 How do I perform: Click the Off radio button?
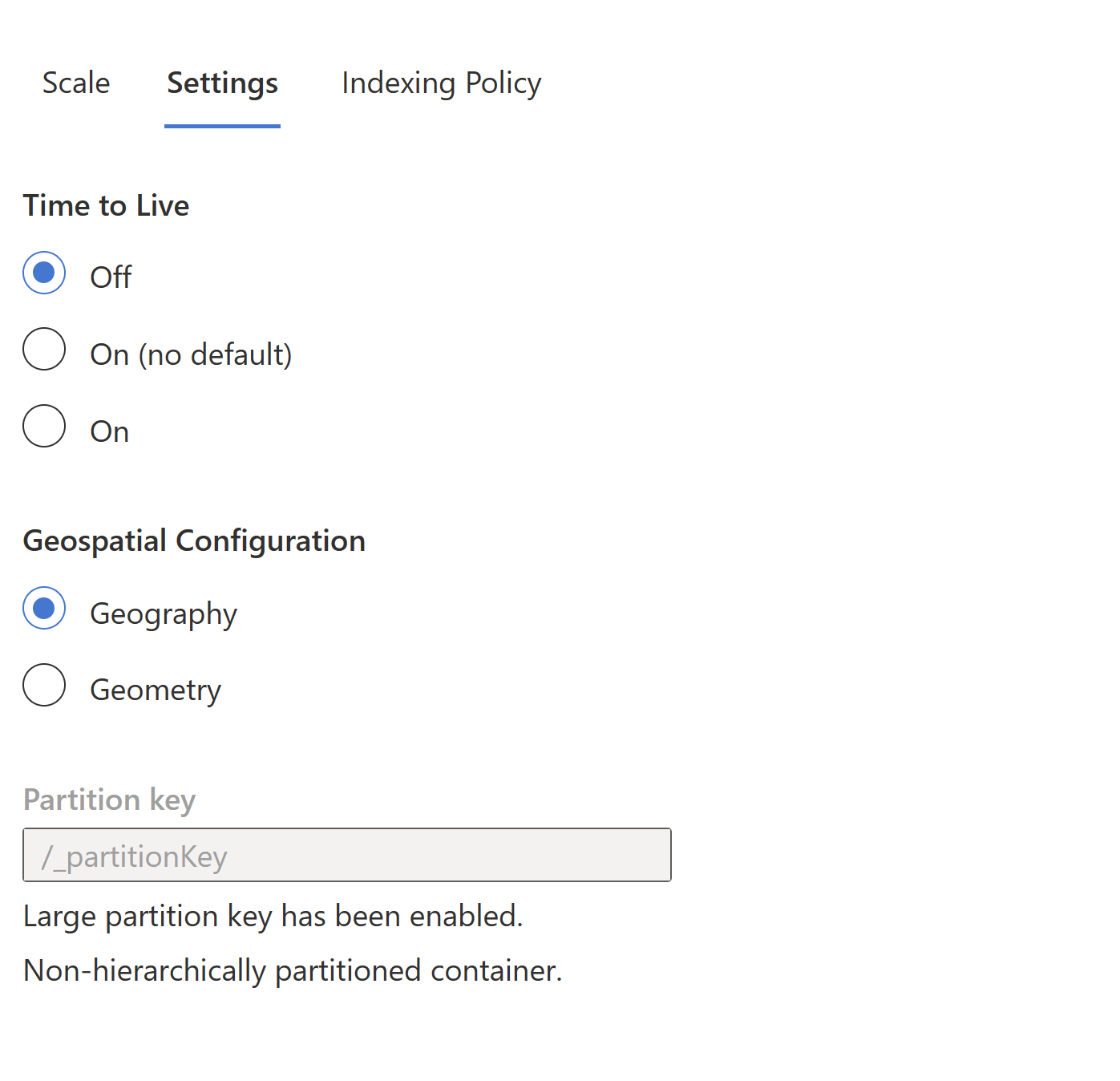tap(44, 273)
